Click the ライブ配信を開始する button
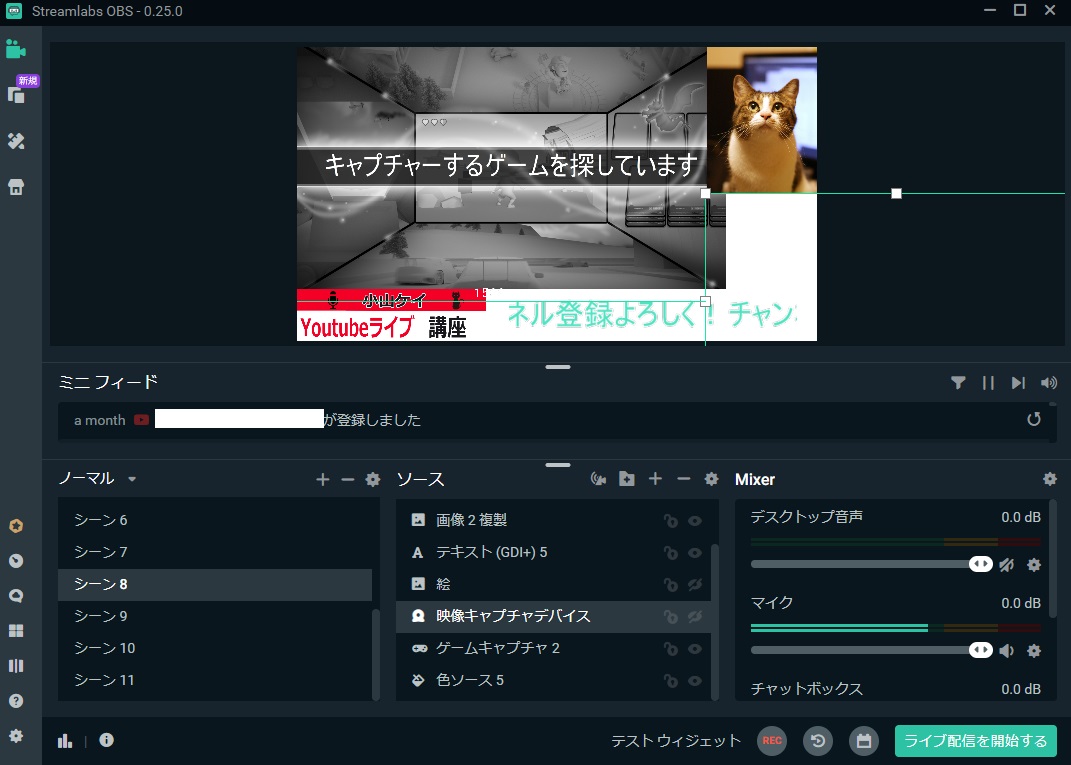 click(x=975, y=741)
